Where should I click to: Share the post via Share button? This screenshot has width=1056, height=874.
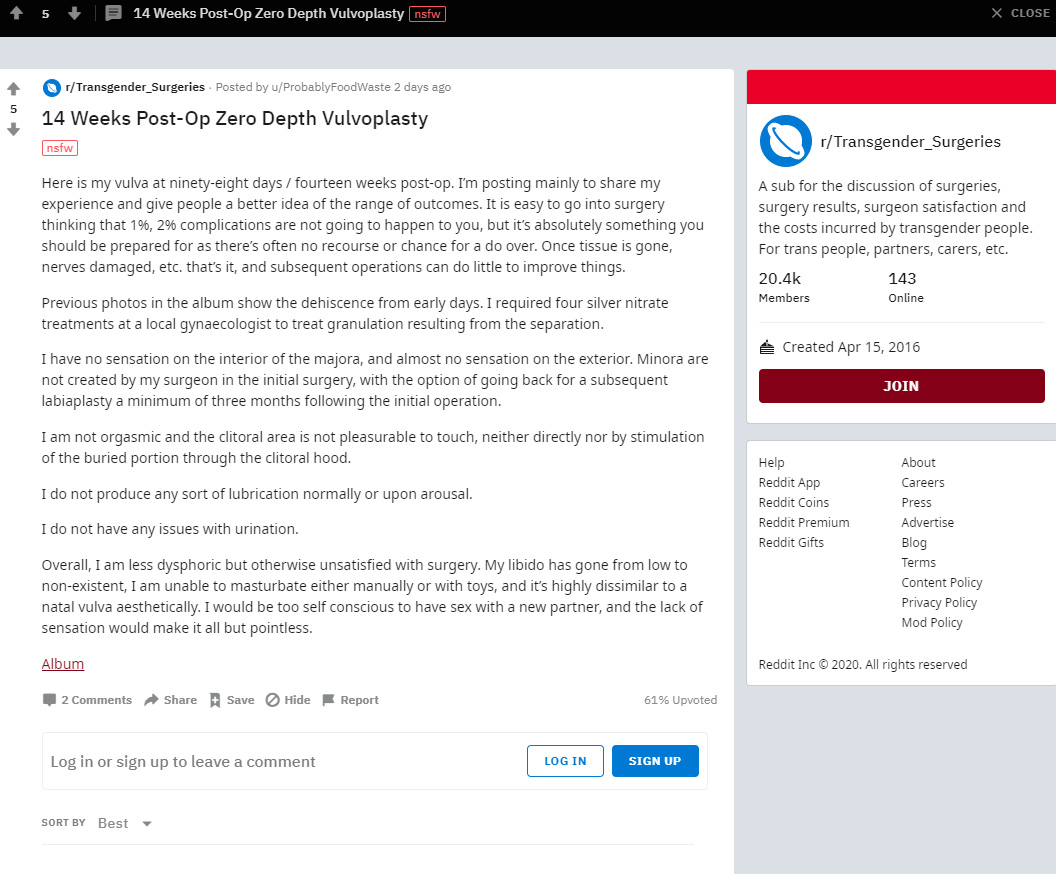point(170,700)
